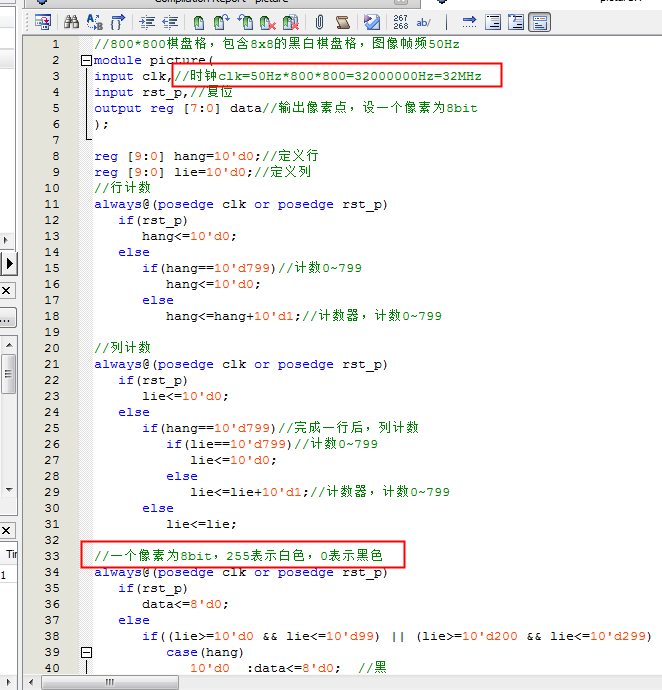Viewport: 662px width, 690px height.
Task: Click the '//列计数' comment on line 20
Action: tap(122, 348)
